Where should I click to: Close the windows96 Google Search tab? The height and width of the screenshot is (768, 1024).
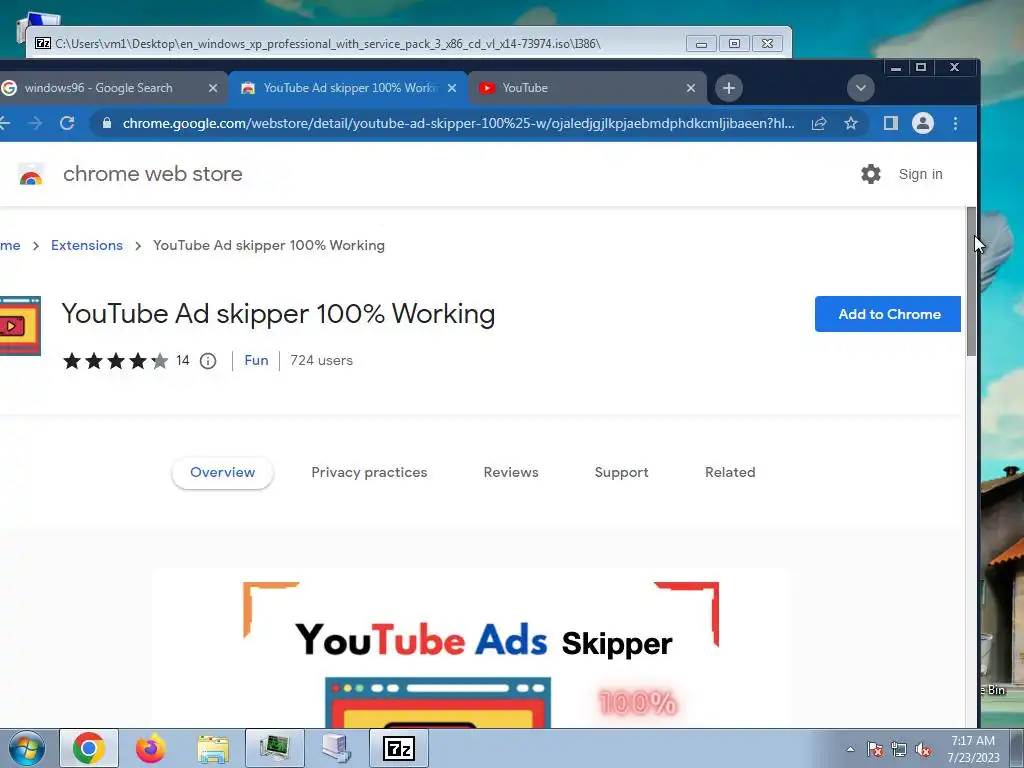pos(213,88)
